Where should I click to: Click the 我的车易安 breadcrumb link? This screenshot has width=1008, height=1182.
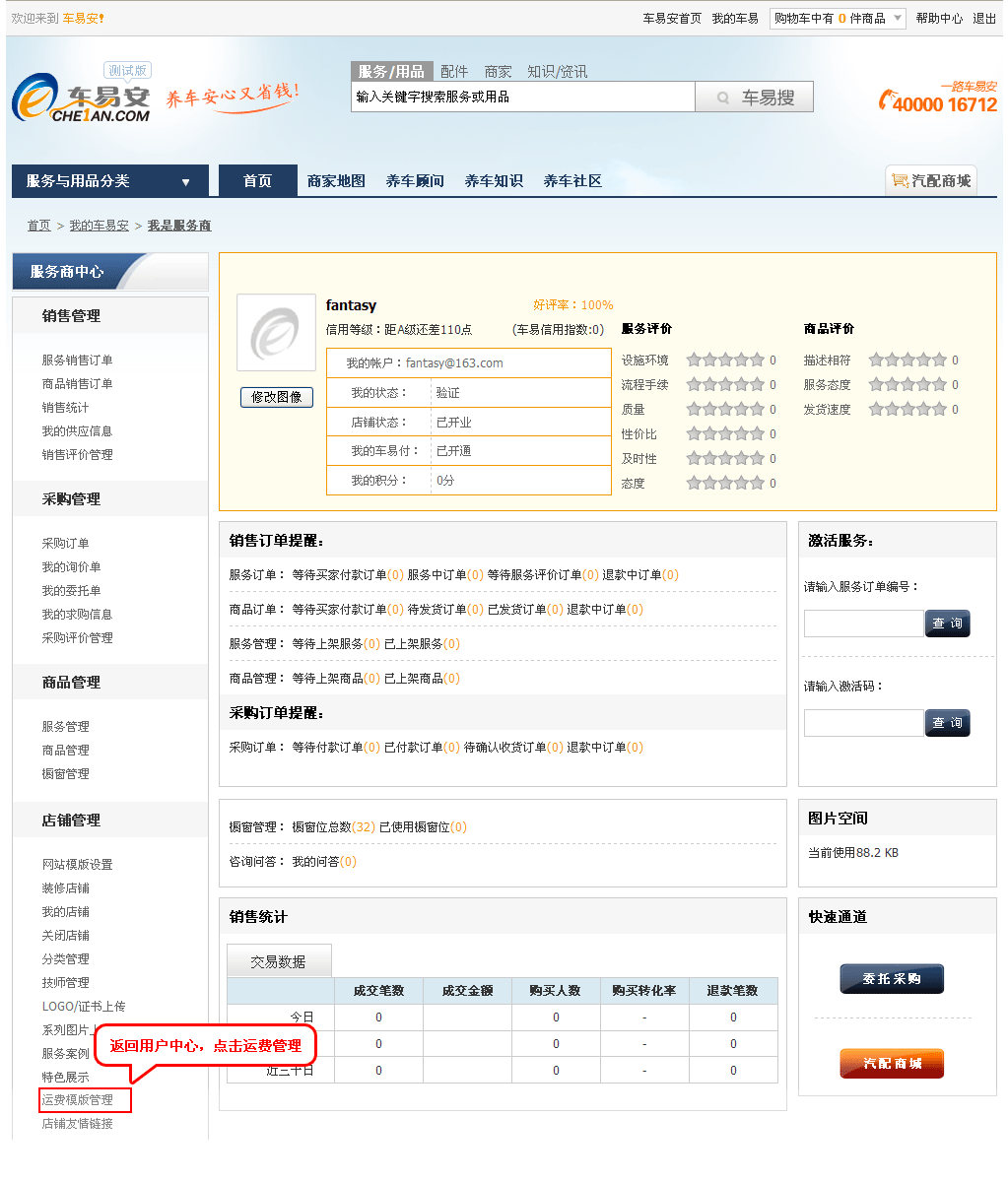99,226
